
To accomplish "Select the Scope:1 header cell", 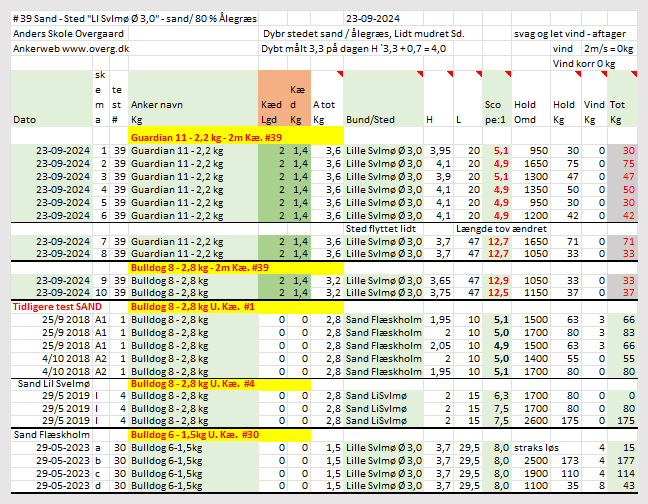I will 496,110.
